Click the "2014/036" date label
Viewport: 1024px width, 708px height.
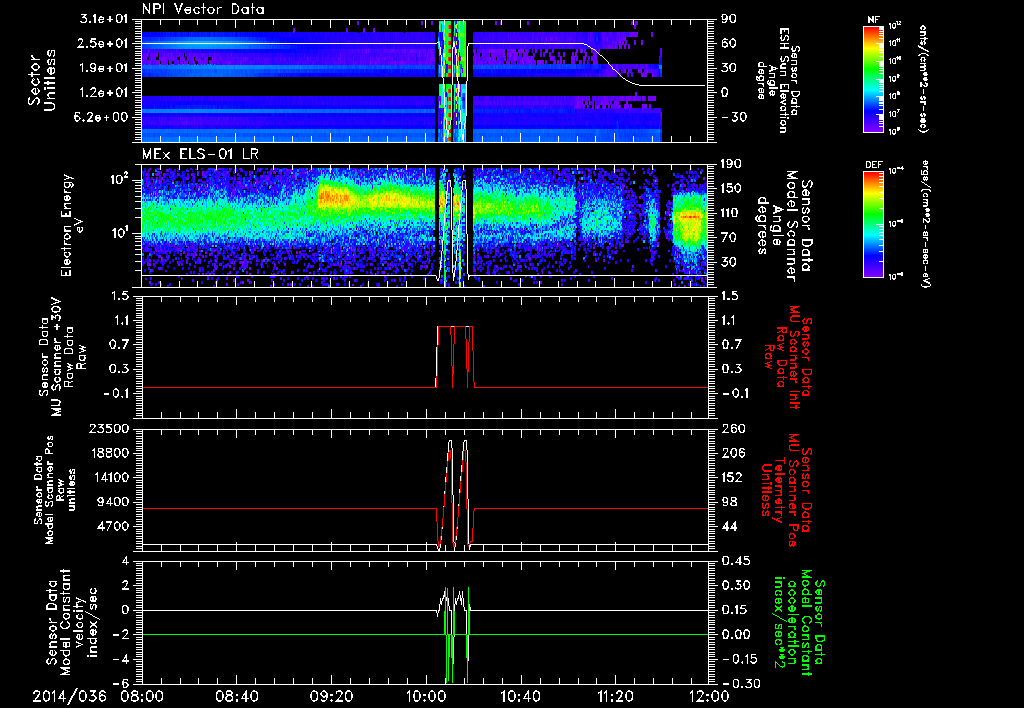(x=70, y=696)
